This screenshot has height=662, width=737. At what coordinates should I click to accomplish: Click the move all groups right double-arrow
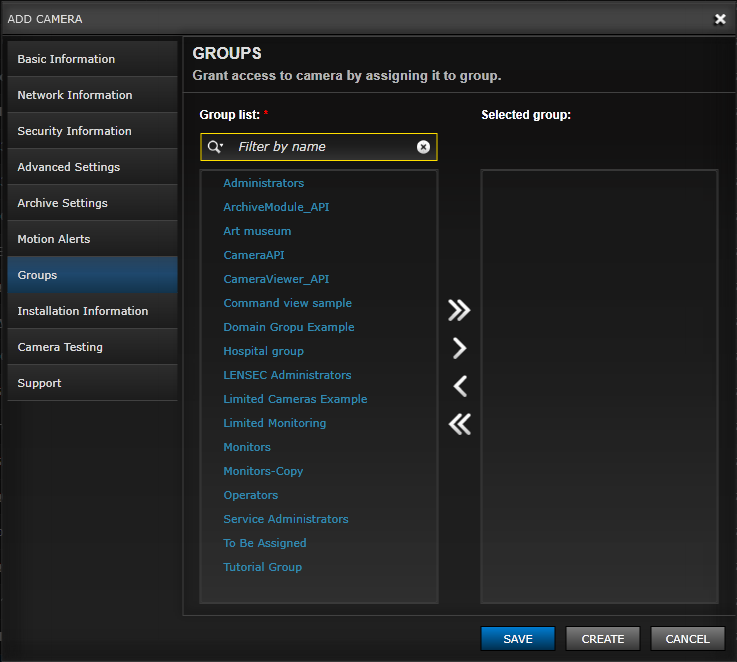tap(459, 310)
